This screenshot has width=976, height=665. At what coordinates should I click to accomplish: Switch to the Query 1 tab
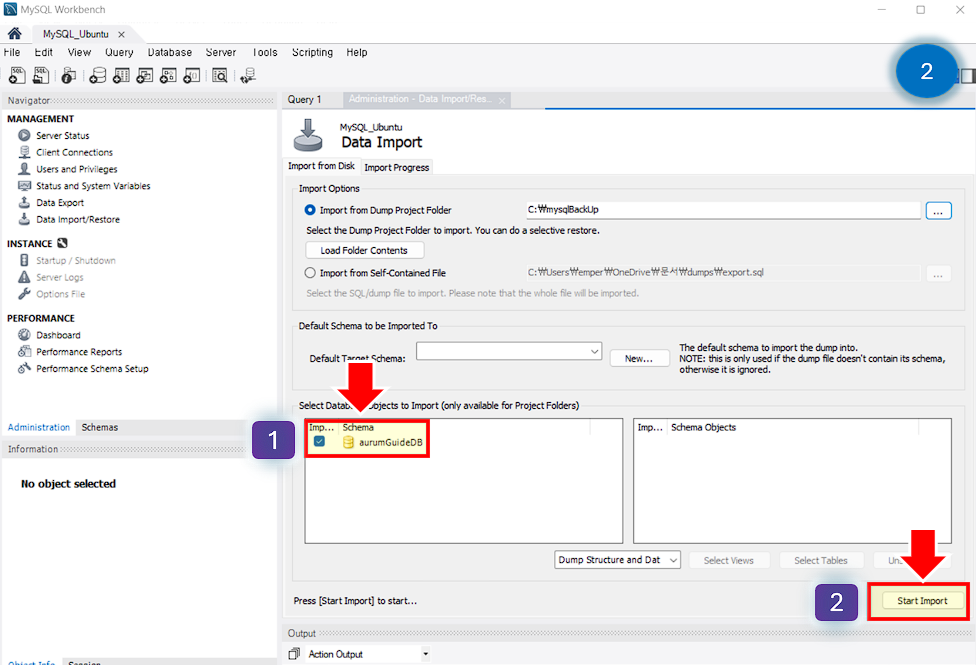304,100
